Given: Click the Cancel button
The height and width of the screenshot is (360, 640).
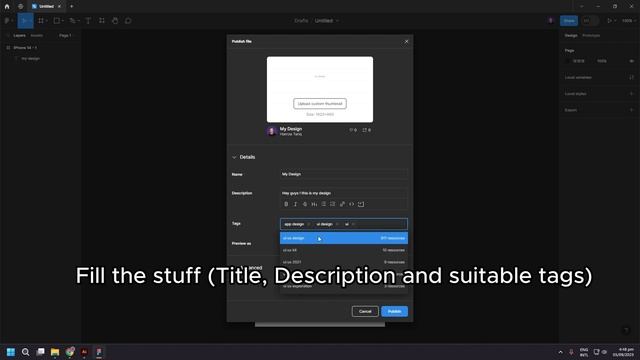Looking at the screenshot, I should [x=365, y=311].
